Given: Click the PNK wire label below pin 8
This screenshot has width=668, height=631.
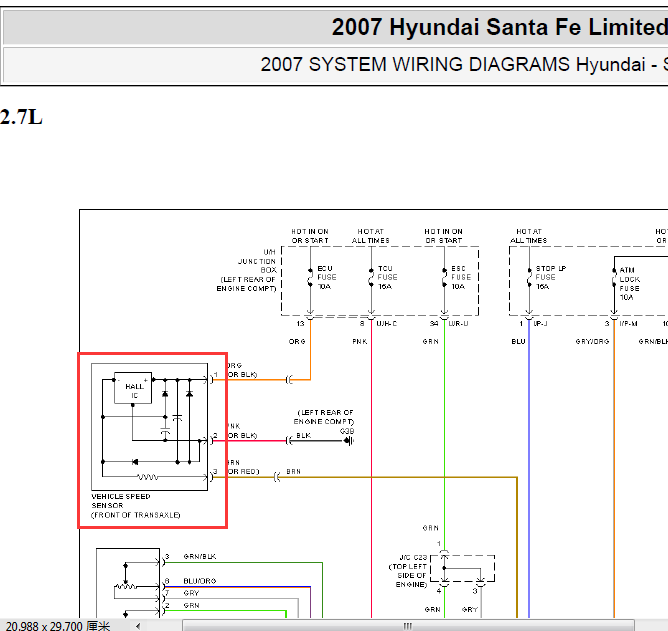Looking at the screenshot, I should [x=360, y=341].
